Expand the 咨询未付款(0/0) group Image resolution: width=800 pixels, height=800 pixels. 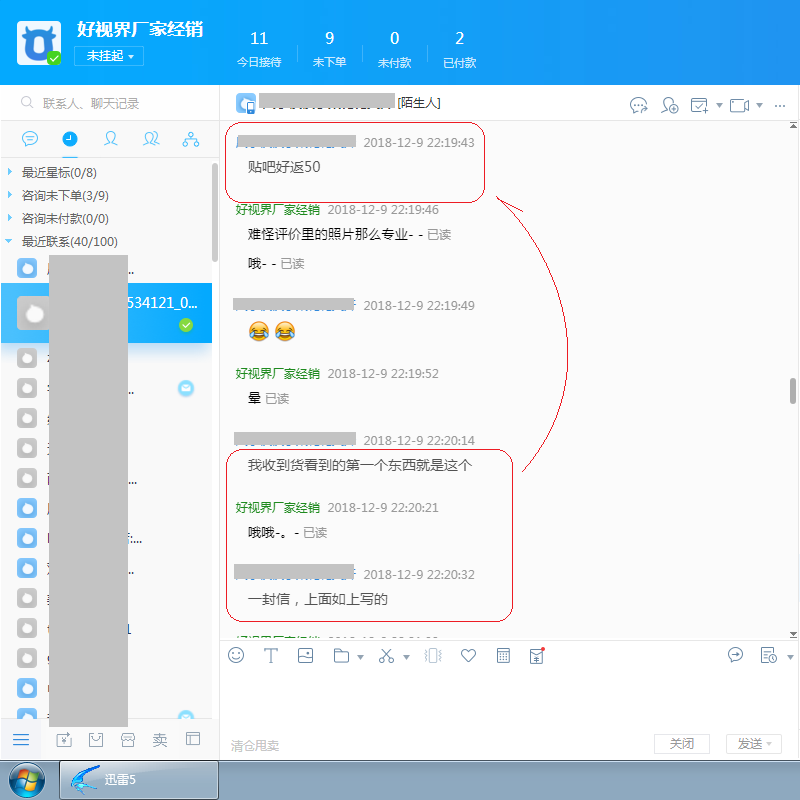10,218
